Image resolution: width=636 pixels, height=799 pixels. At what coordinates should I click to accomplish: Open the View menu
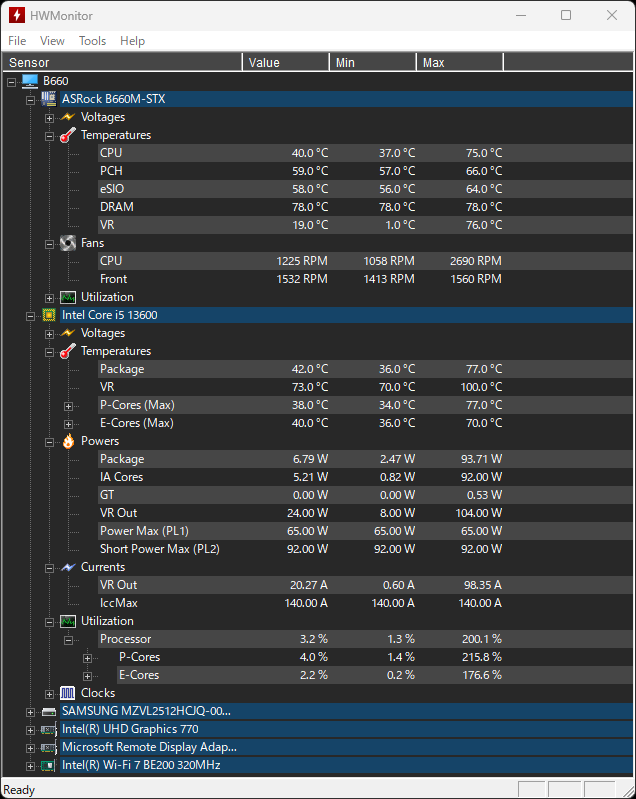click(52, 41)
